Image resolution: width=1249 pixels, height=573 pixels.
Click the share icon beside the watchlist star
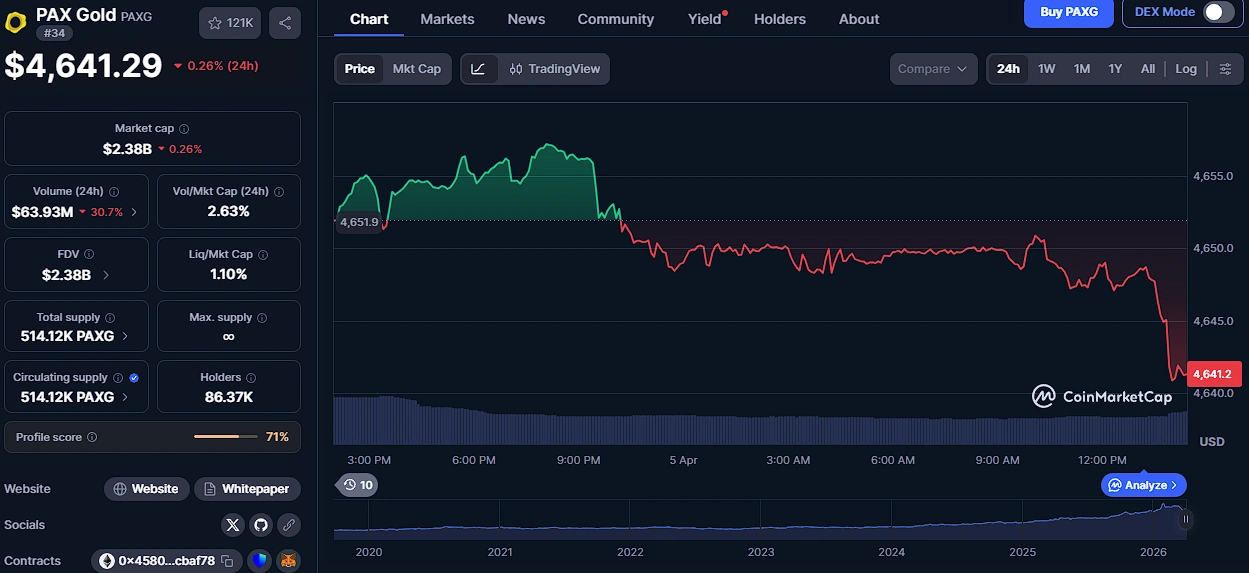point(285,23)
